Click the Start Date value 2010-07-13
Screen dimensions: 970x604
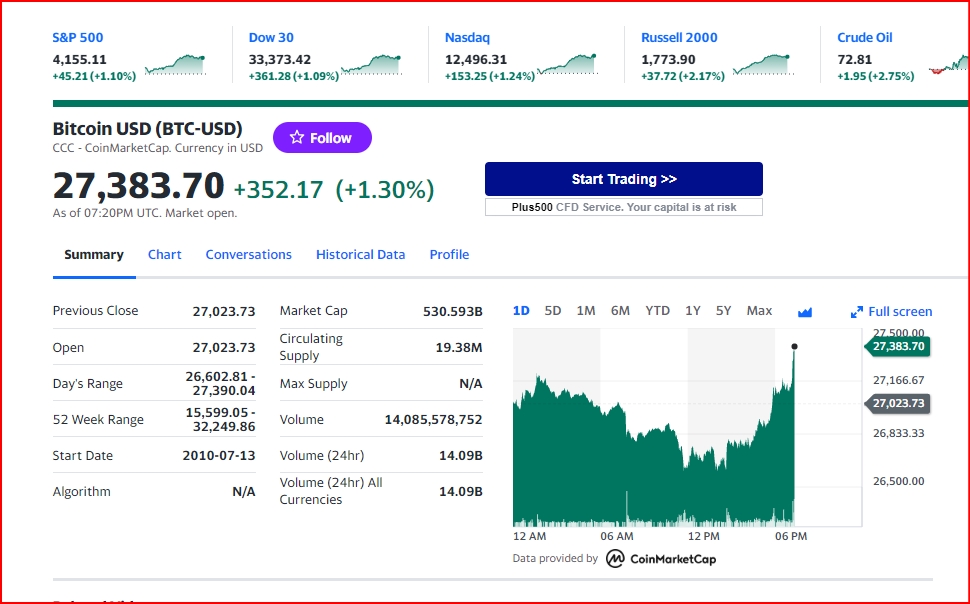[219, 455]
